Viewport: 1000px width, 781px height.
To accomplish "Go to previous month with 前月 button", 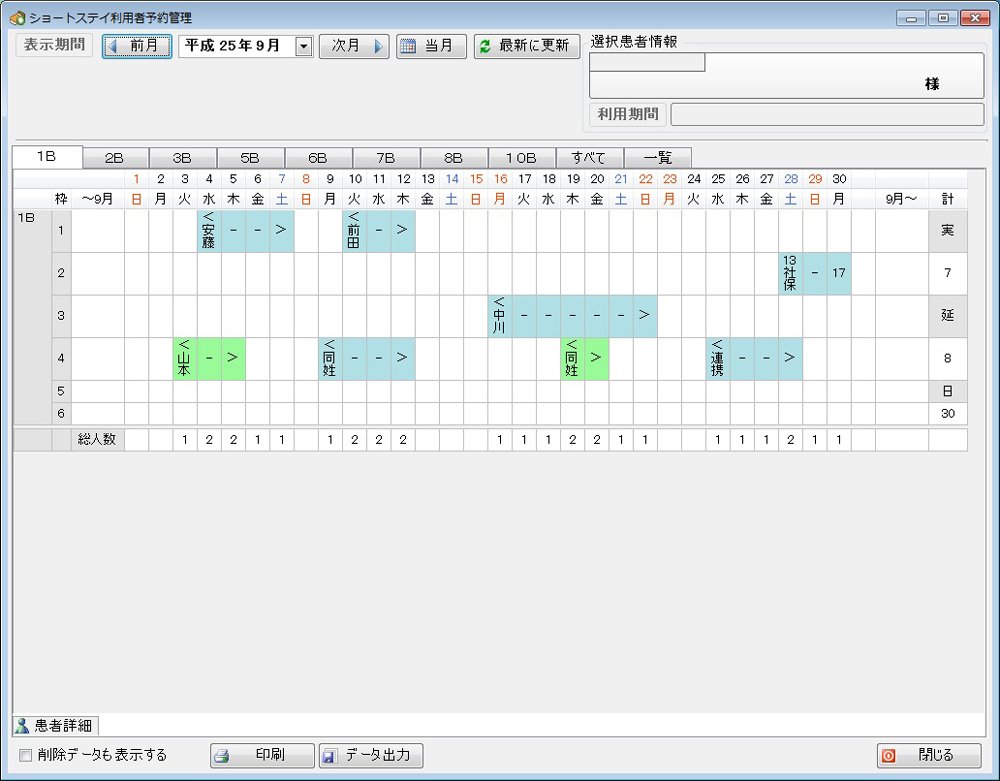I will point(137,47).
